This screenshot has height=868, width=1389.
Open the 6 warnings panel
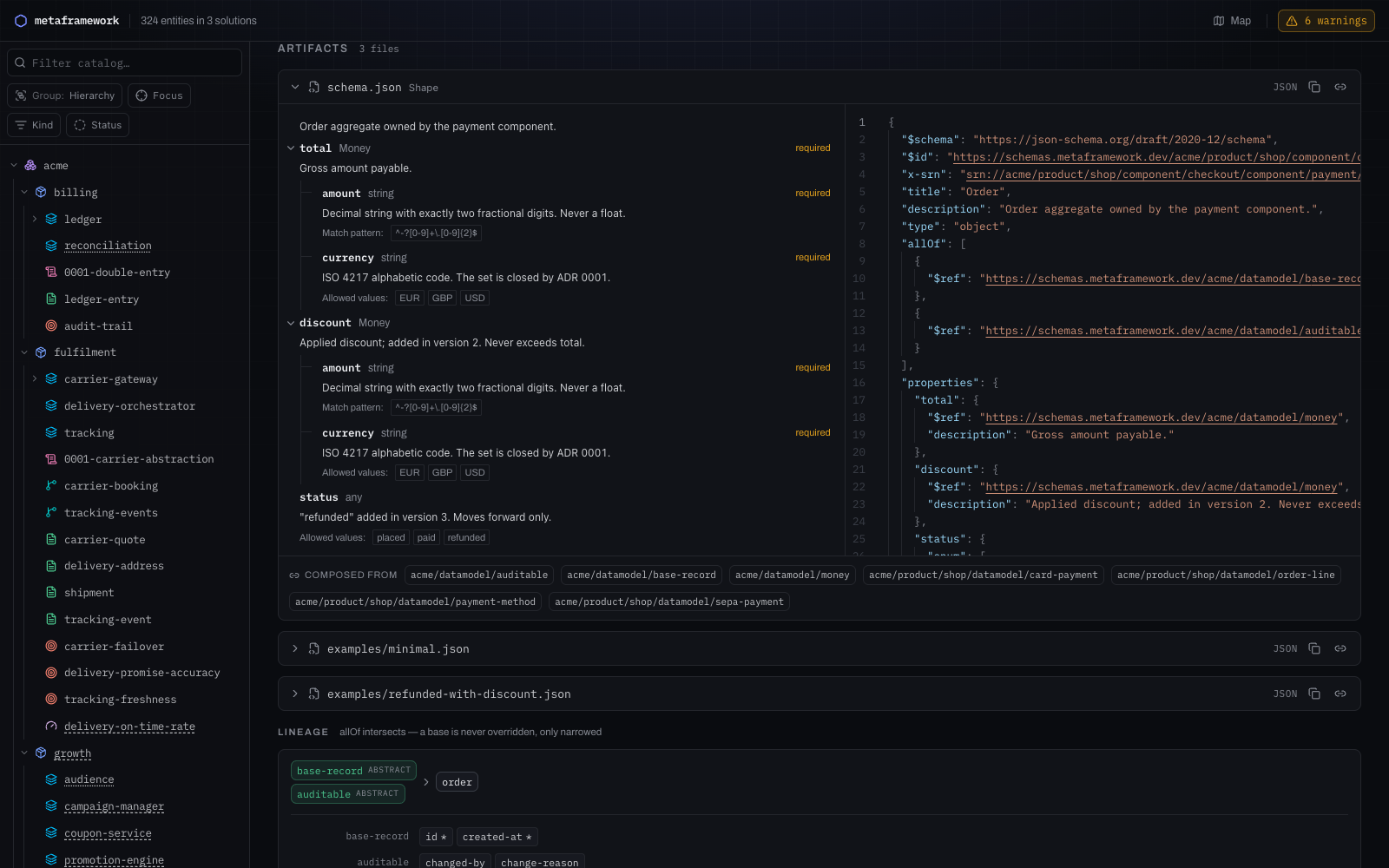(x=1326, y=21)
